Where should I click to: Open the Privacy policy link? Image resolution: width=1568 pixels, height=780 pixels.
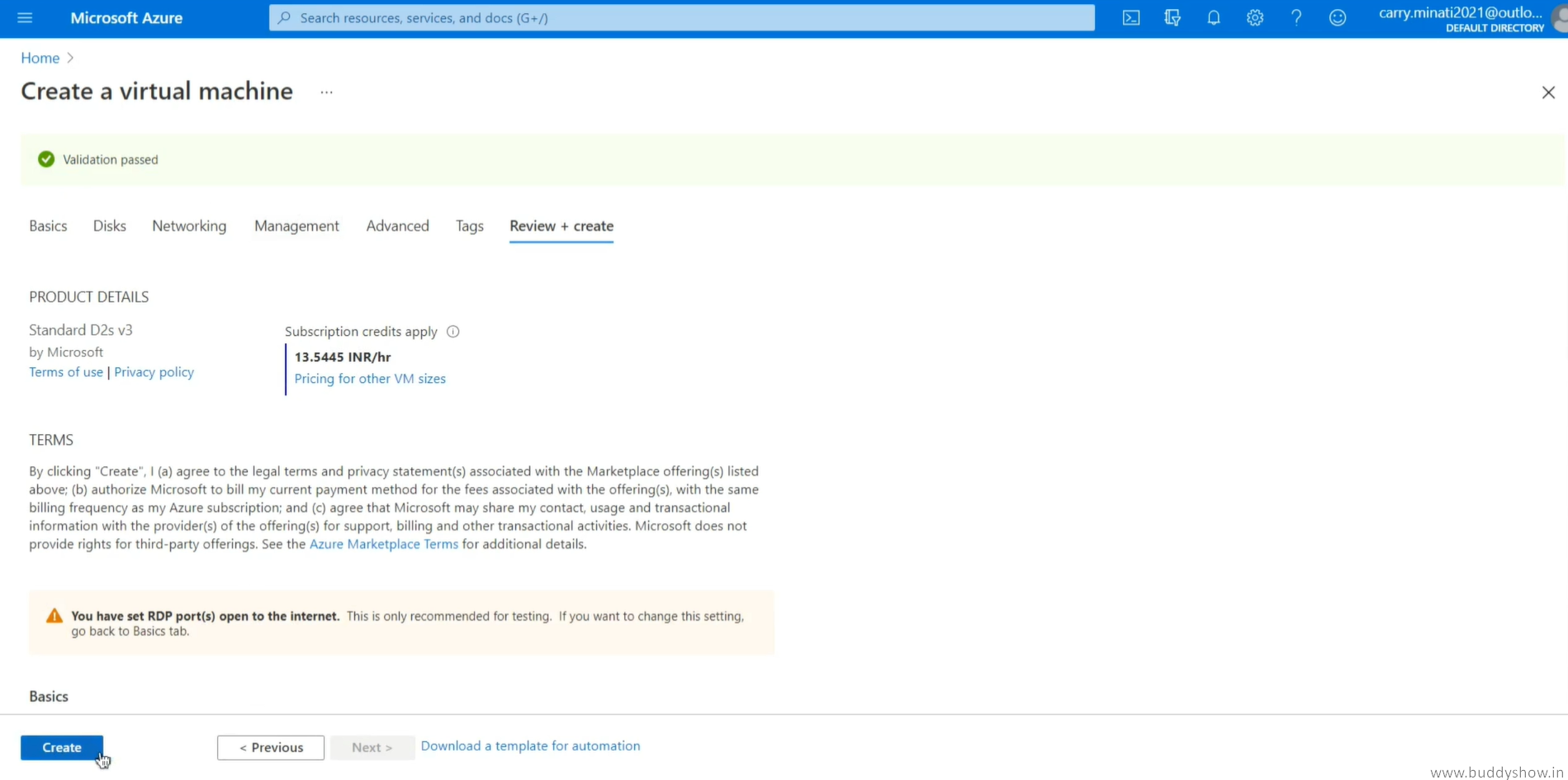(154, 372)
